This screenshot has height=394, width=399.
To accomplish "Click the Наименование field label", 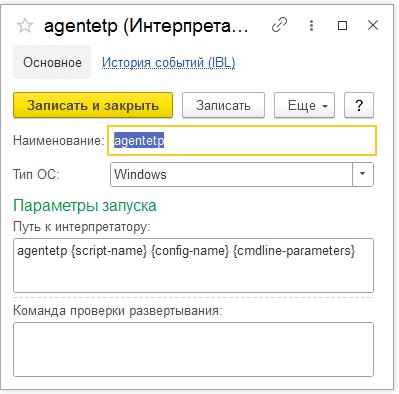I will (x=59, y=140).
